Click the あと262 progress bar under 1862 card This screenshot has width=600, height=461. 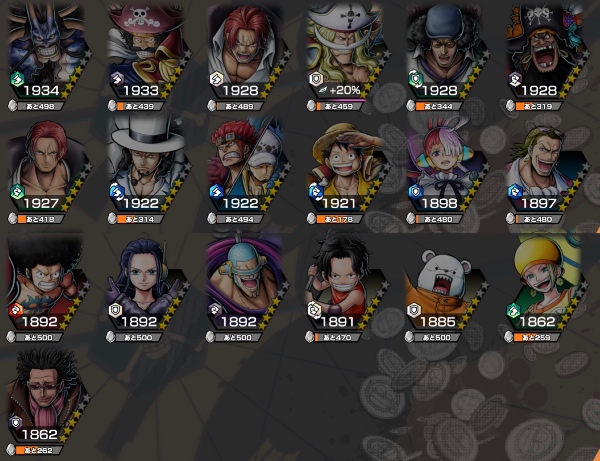(40, 450)
